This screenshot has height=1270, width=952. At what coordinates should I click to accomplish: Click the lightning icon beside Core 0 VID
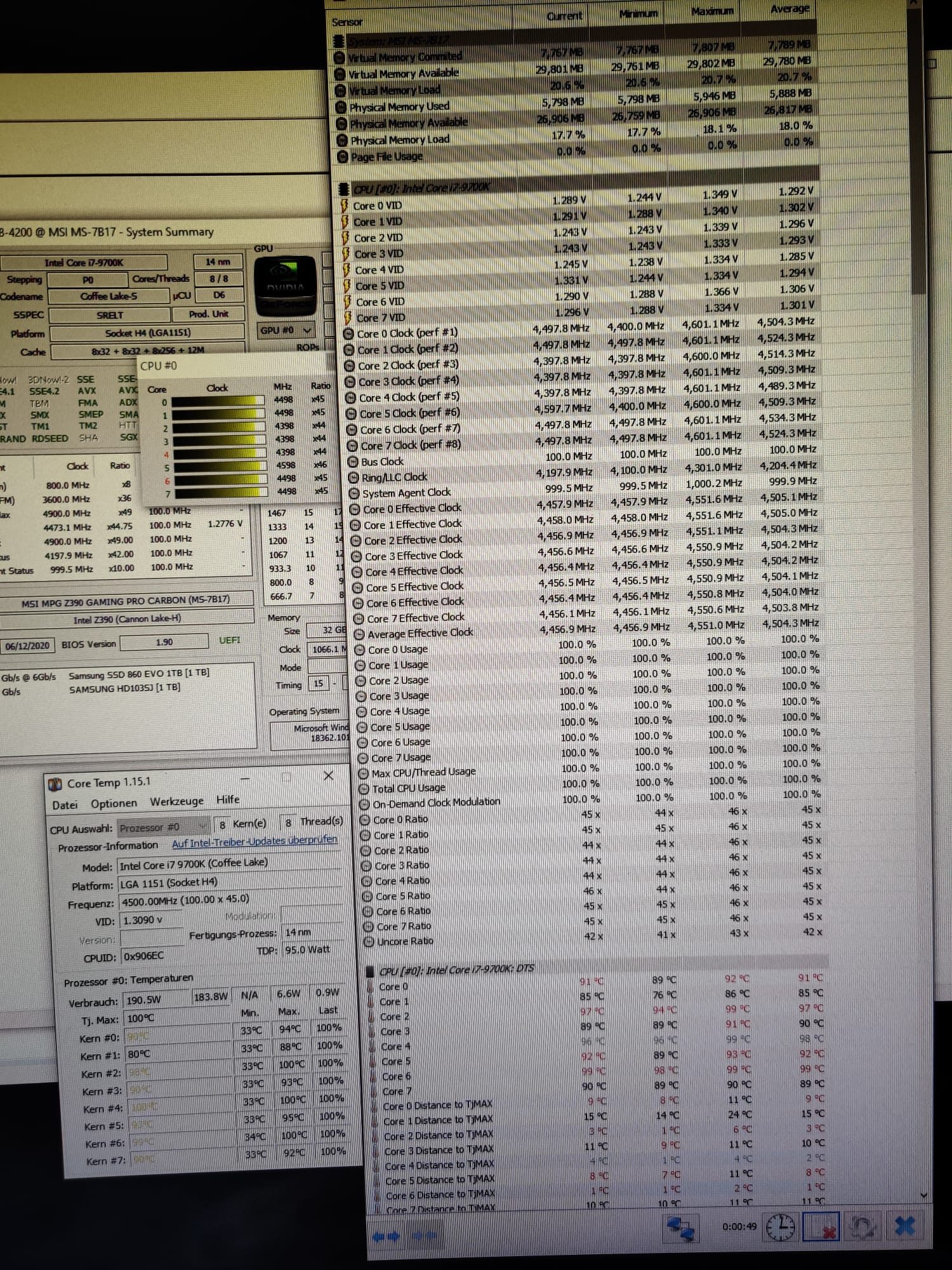345,206
